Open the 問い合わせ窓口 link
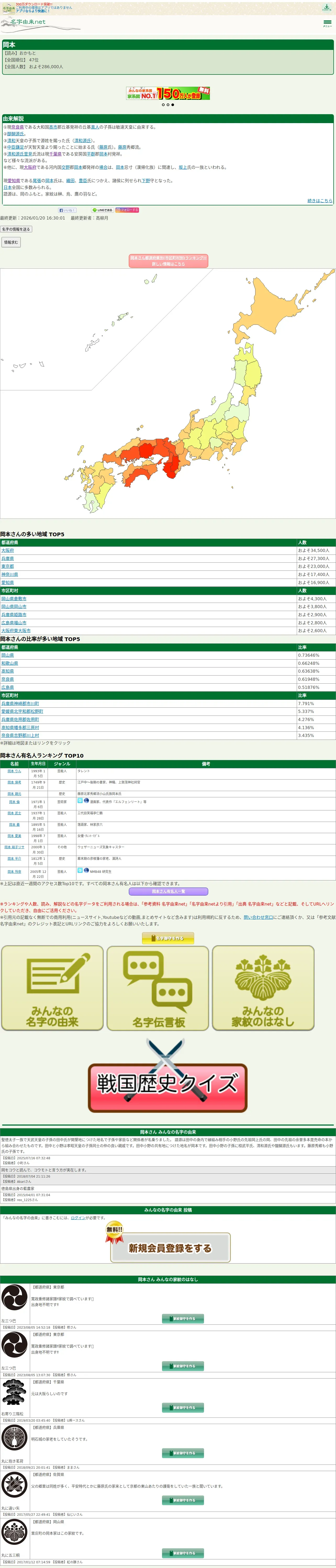336x1568 pixels. pos(259,917)
